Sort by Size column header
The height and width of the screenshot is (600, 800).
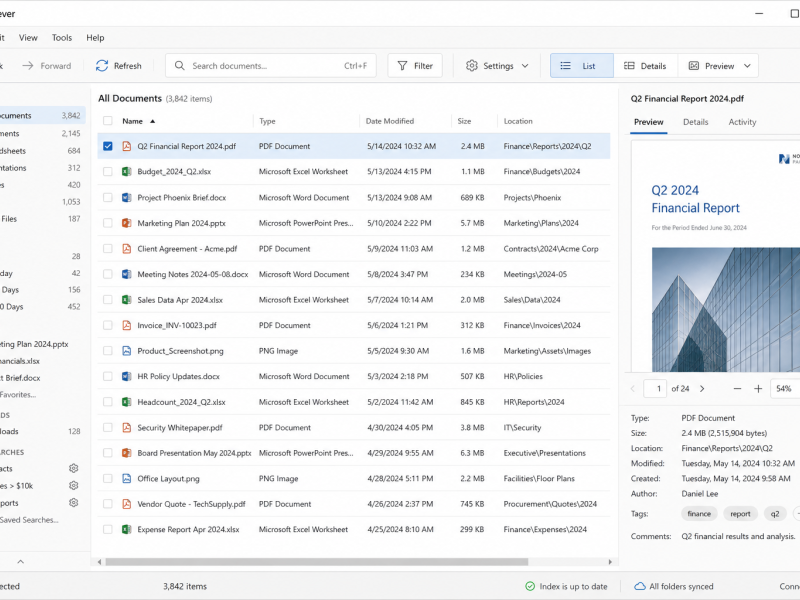(x=464, y=121)
